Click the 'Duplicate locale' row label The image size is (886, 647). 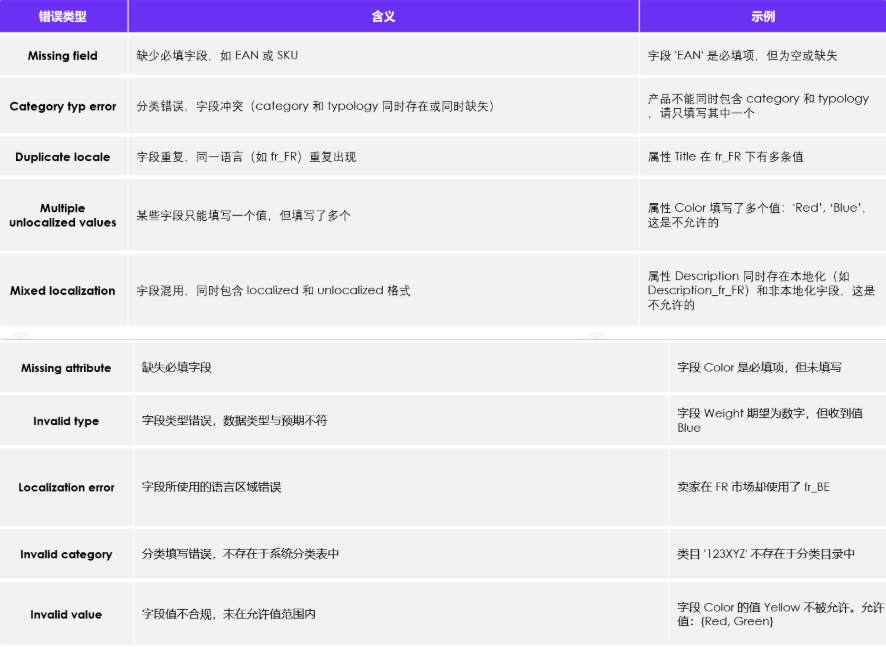tap(63, 157)
